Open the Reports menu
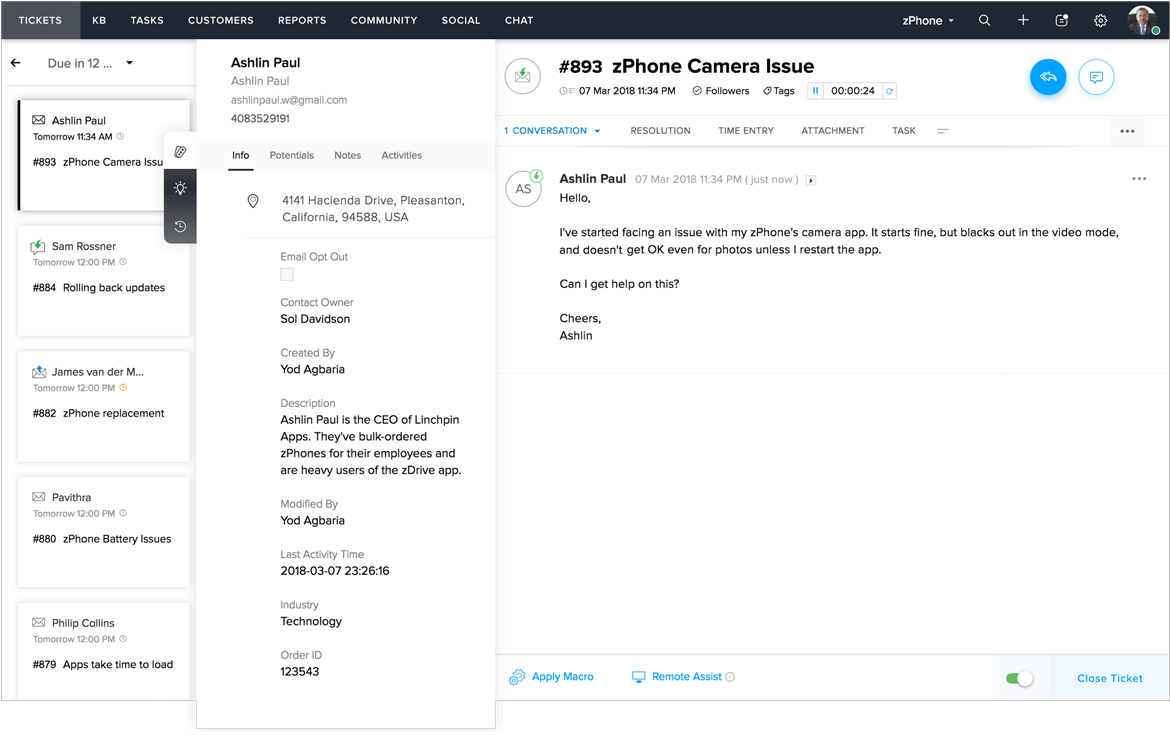 [302, 20]
